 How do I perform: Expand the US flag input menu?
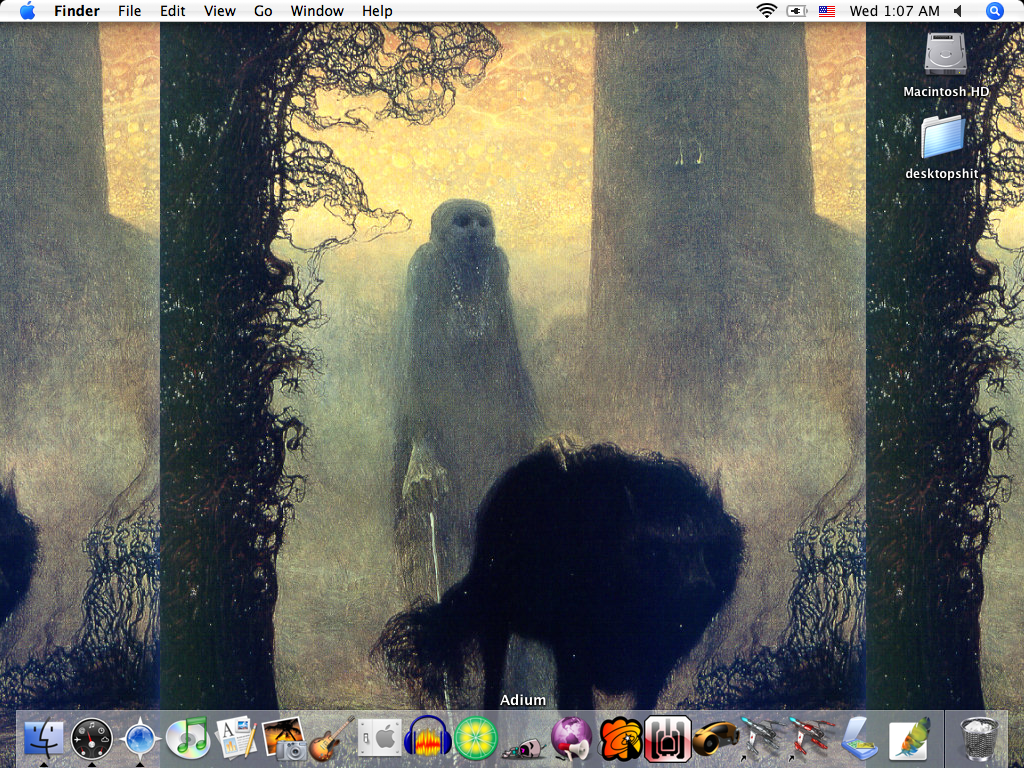click(x=827, y=11)
